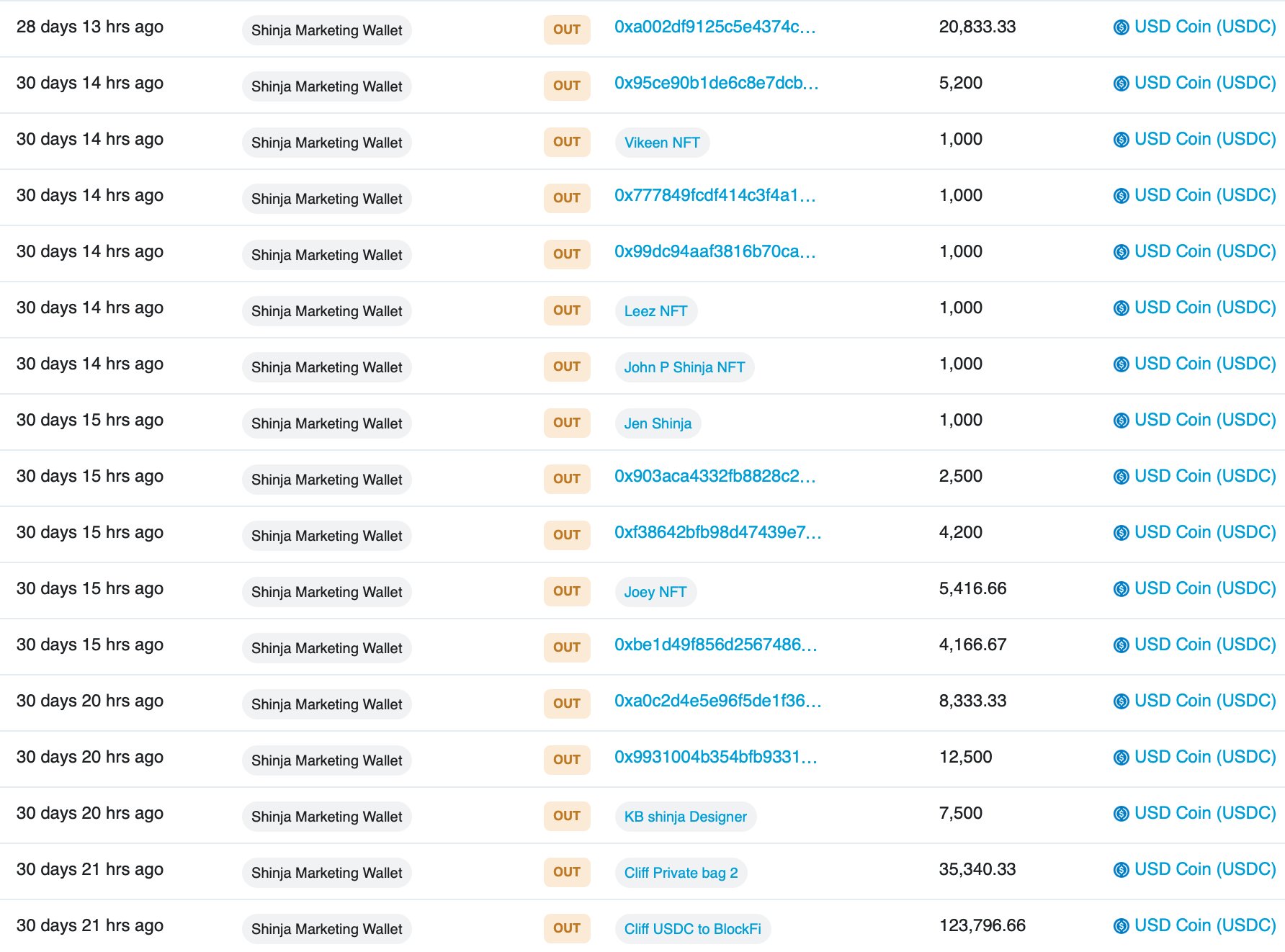Screen dimensions: 1285x952
Task: Click the USDC coin icon beside the Vikeen NFT row
Action: click(1121, 139)
